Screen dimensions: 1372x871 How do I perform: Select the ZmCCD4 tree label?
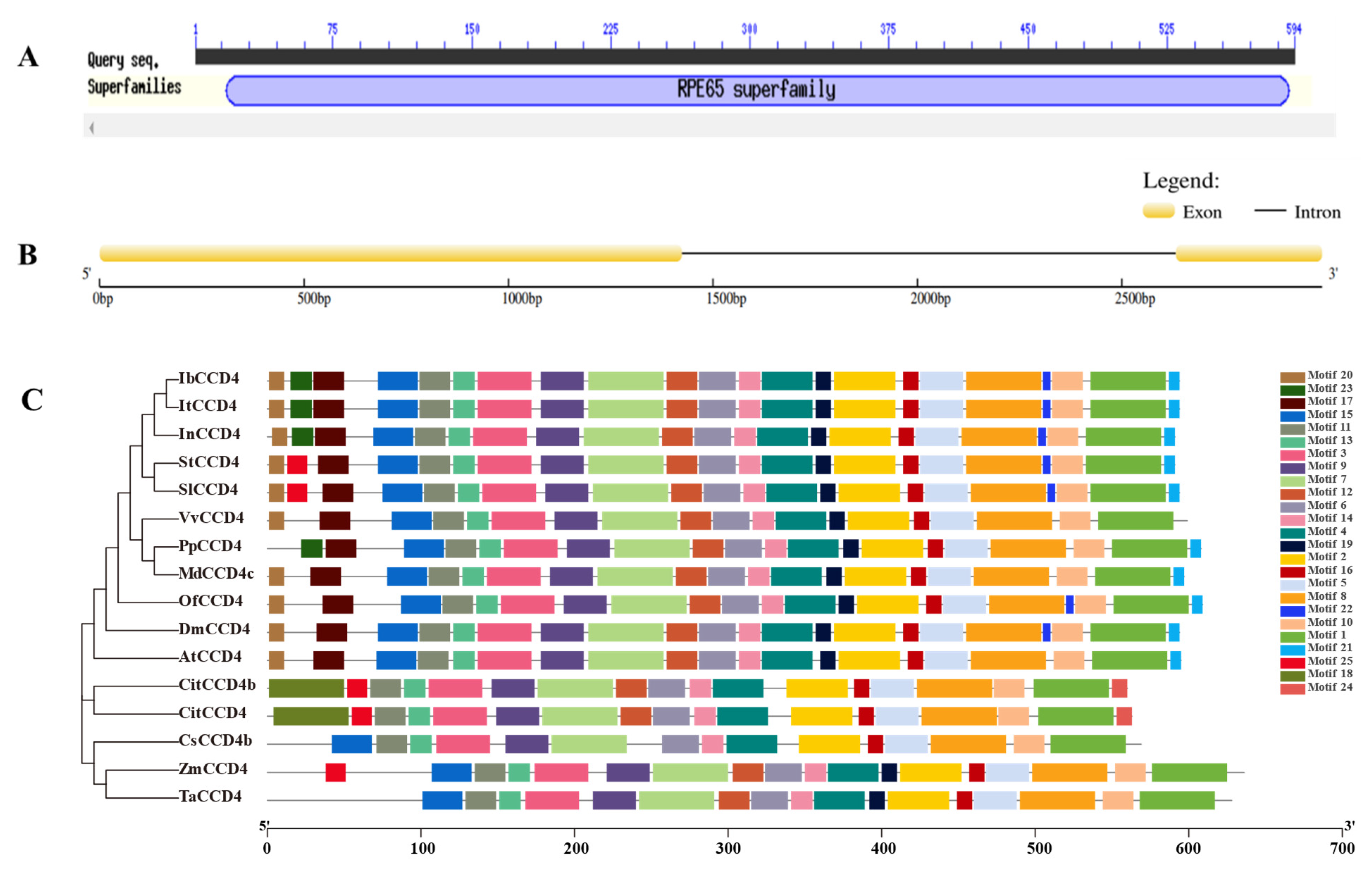click(x=213, y=769)
